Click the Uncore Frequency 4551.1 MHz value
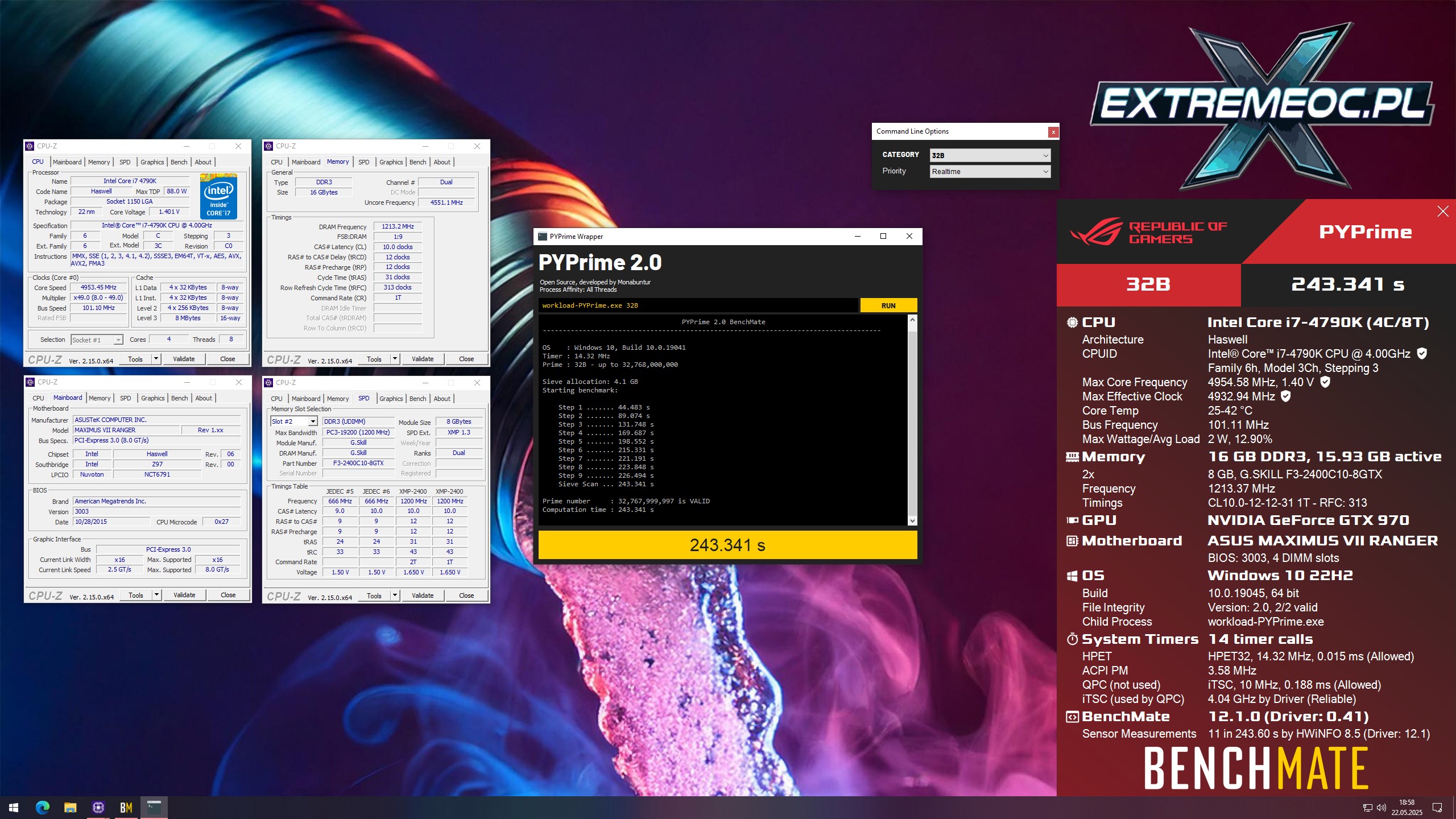Screen dimensions: 1456x819 pos(446,202)
